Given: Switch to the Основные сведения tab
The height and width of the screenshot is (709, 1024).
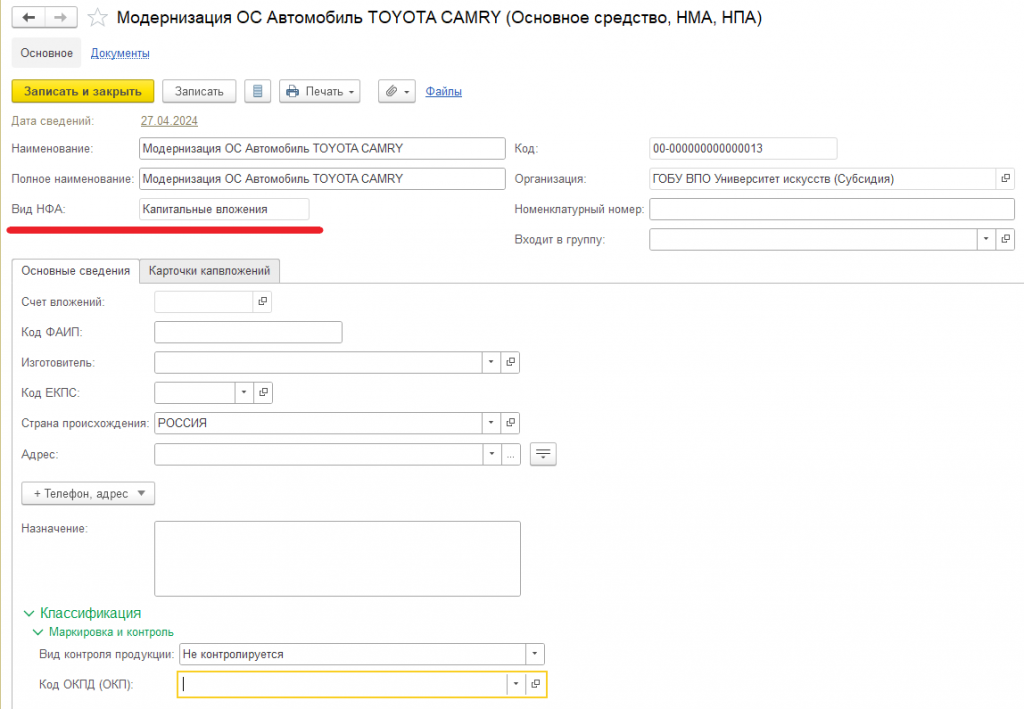Looking at the screenshot, I should point(76,271).
